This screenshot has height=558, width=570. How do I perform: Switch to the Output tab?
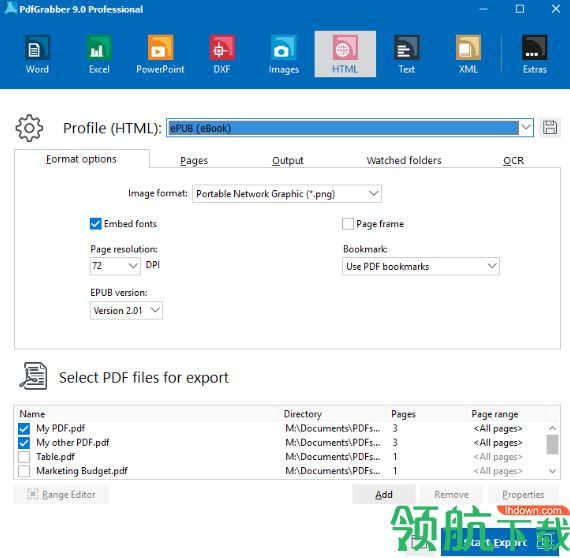tap(288, 160)
